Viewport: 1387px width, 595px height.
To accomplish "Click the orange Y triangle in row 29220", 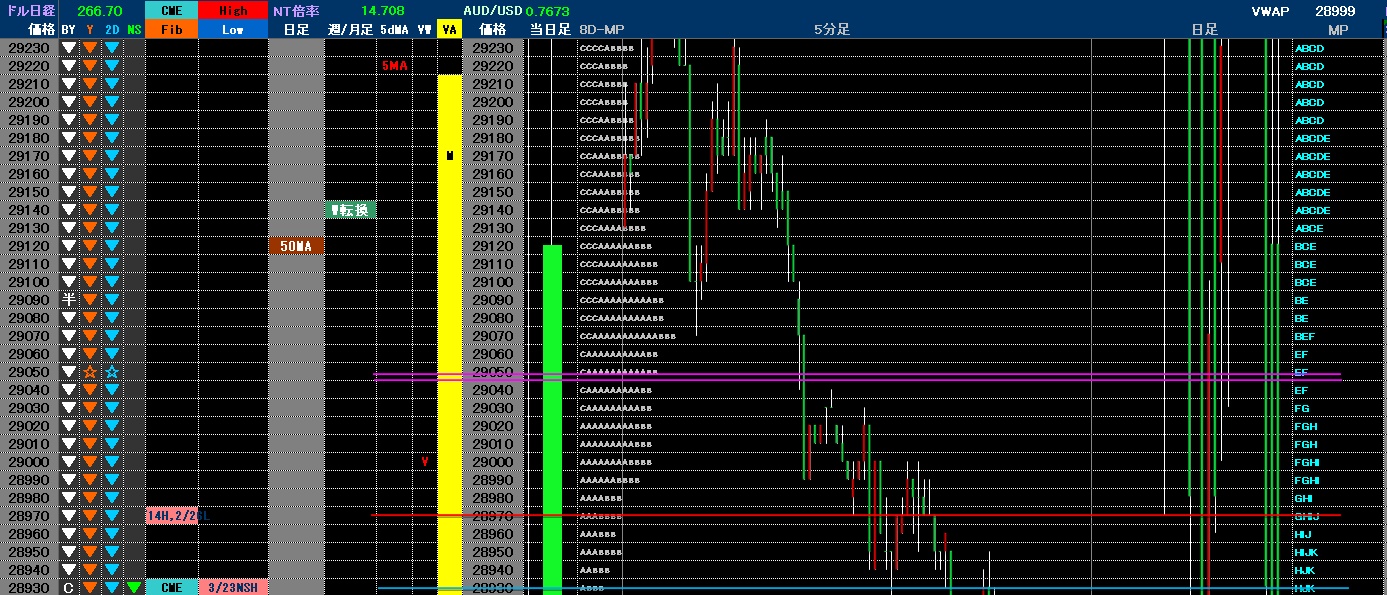I will tap(90, 66).
